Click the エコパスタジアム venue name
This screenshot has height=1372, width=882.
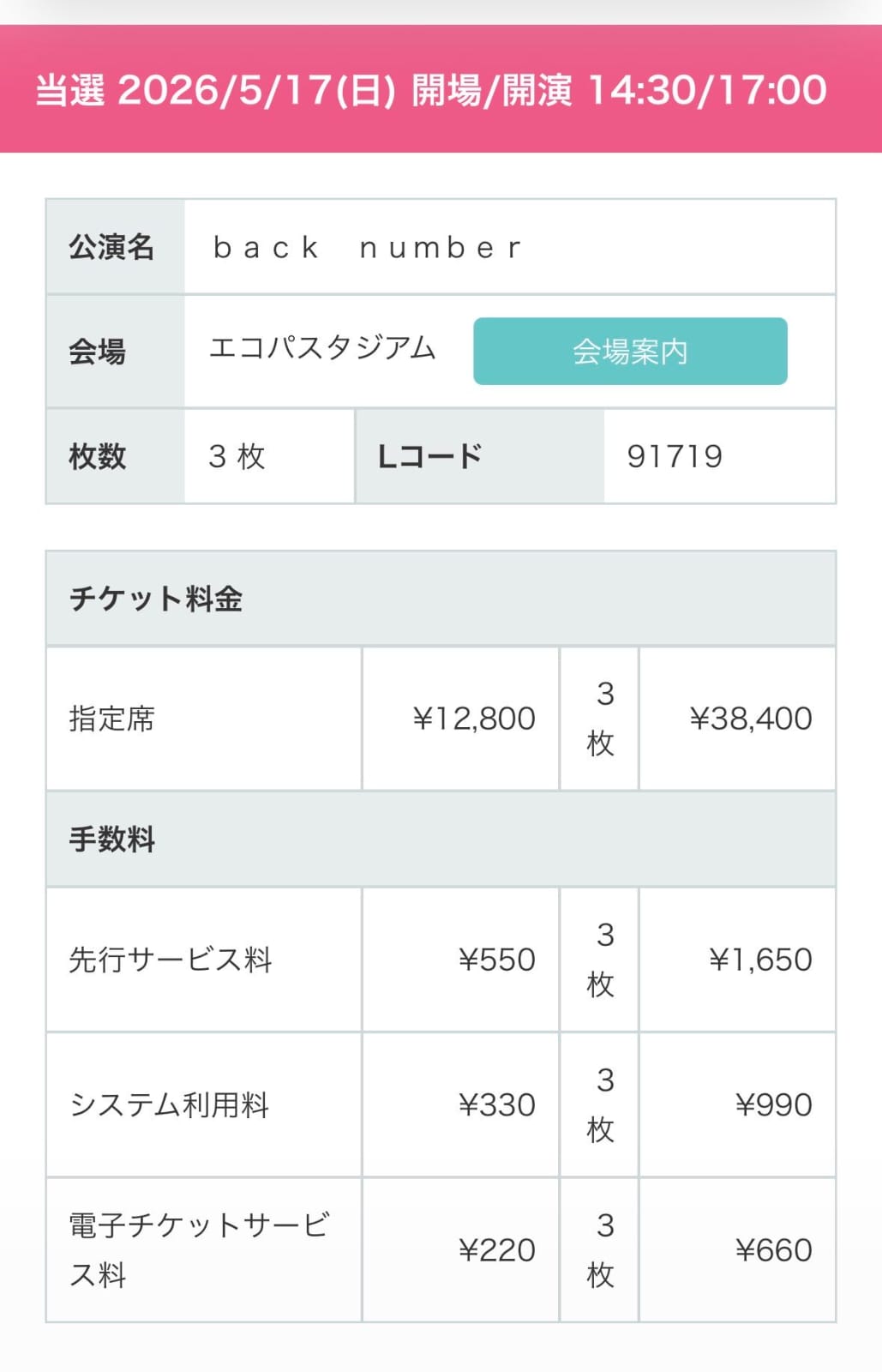[322, 349]
